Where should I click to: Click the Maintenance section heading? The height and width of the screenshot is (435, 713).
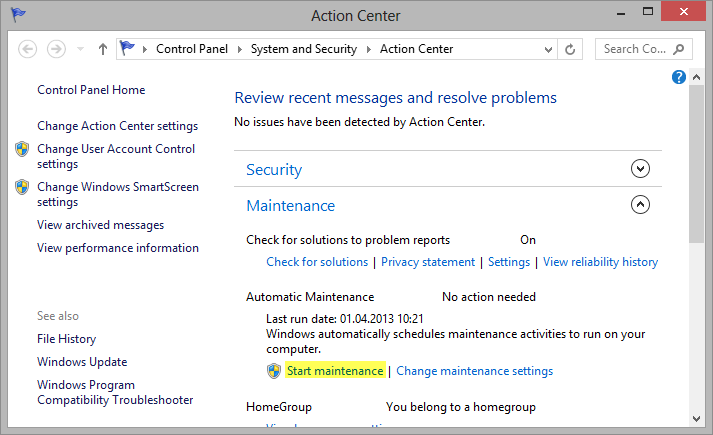point(291,206)
